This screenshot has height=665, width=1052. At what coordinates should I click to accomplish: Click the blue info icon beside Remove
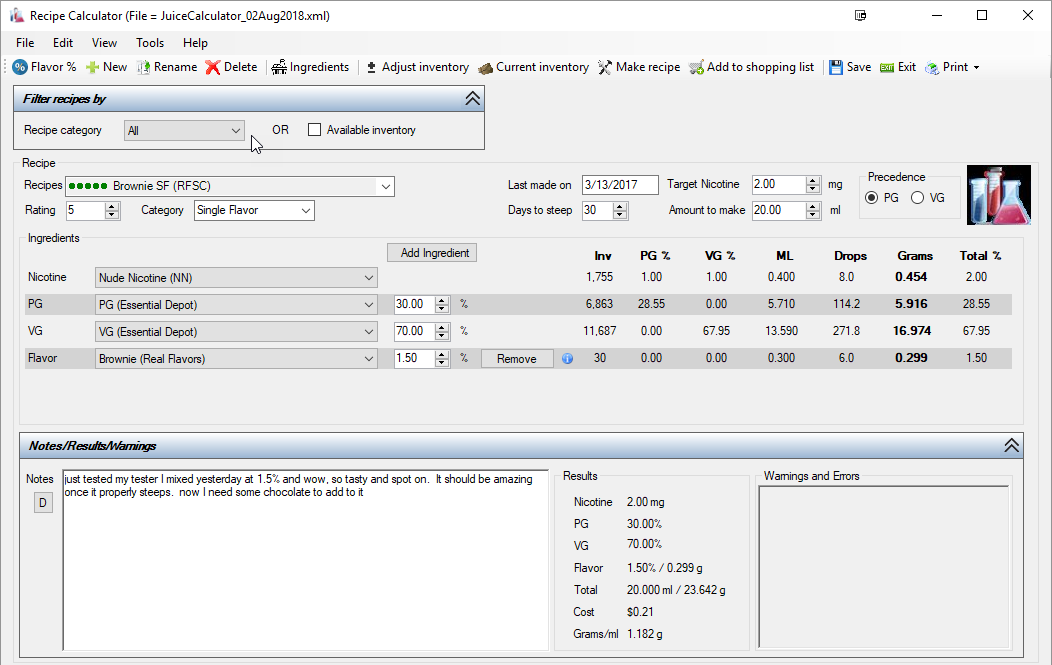(568, 359)
